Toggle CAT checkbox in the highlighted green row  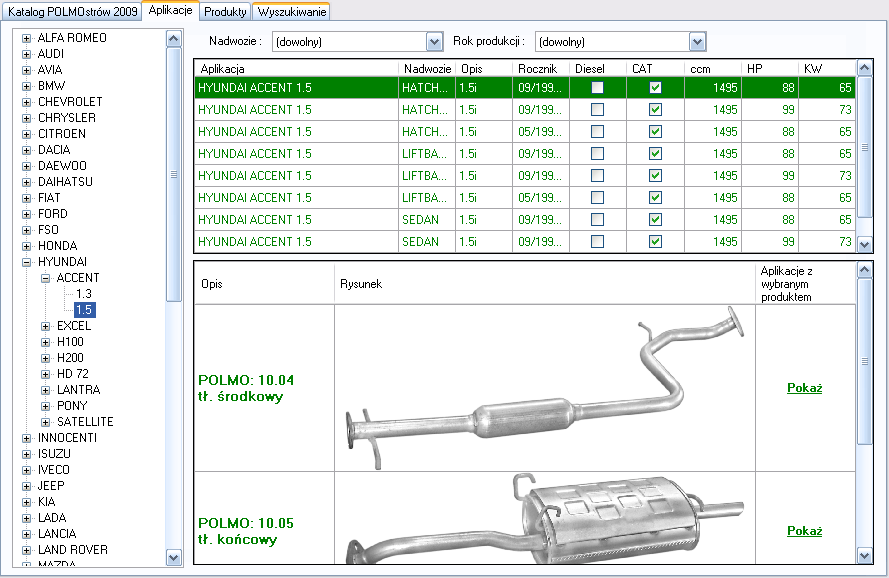click(x=655, y=87)
